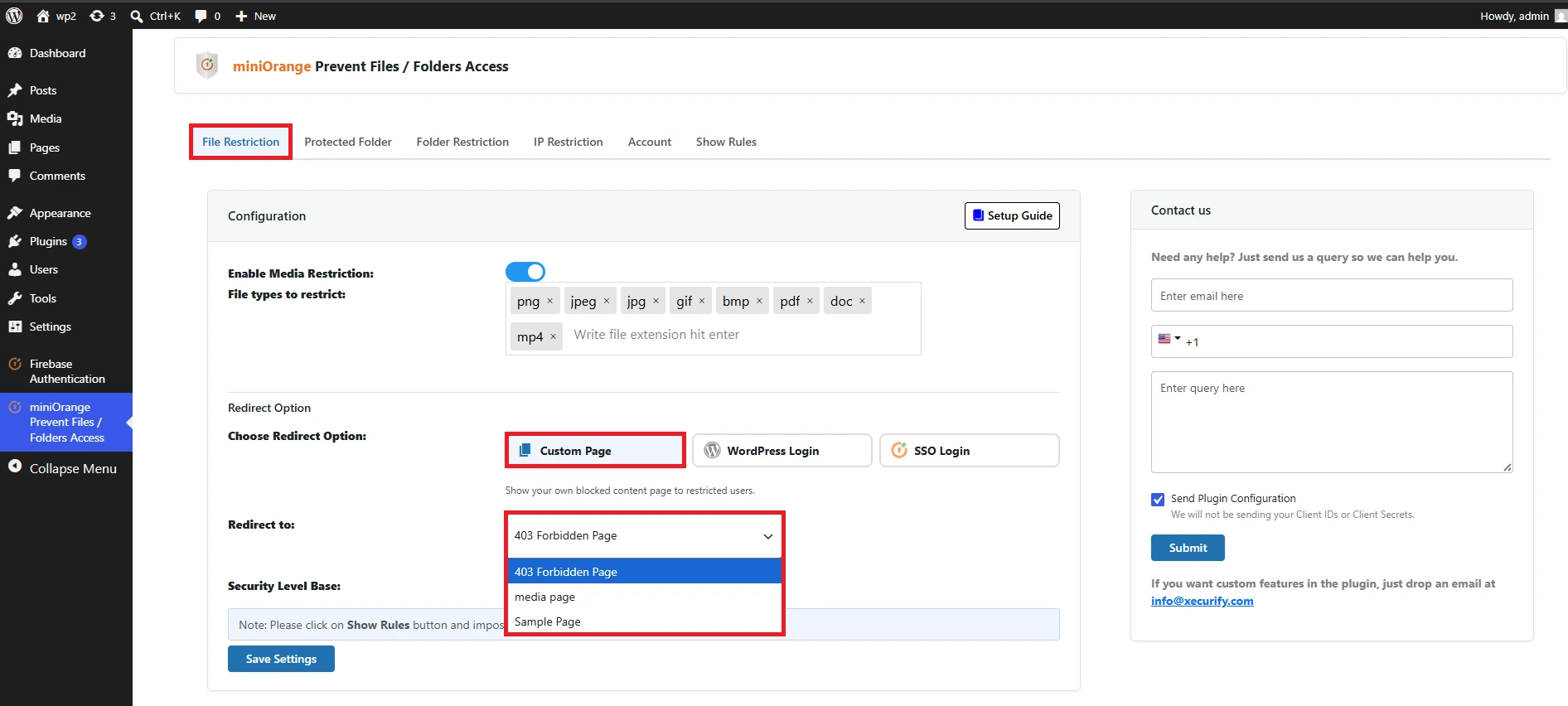Click the Enter query here textarea
1568x706 pixels.
[1332, 422]
